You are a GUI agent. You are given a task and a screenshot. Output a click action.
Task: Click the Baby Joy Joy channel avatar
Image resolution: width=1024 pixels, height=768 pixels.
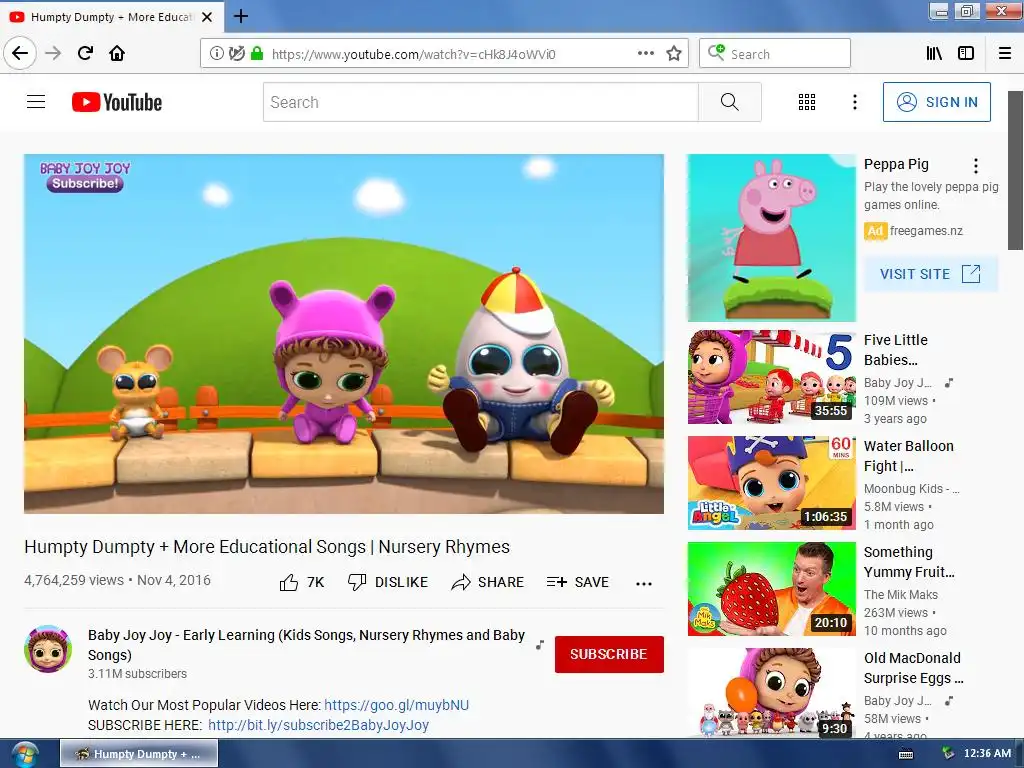pyautogui.click(x=48, y=648)
